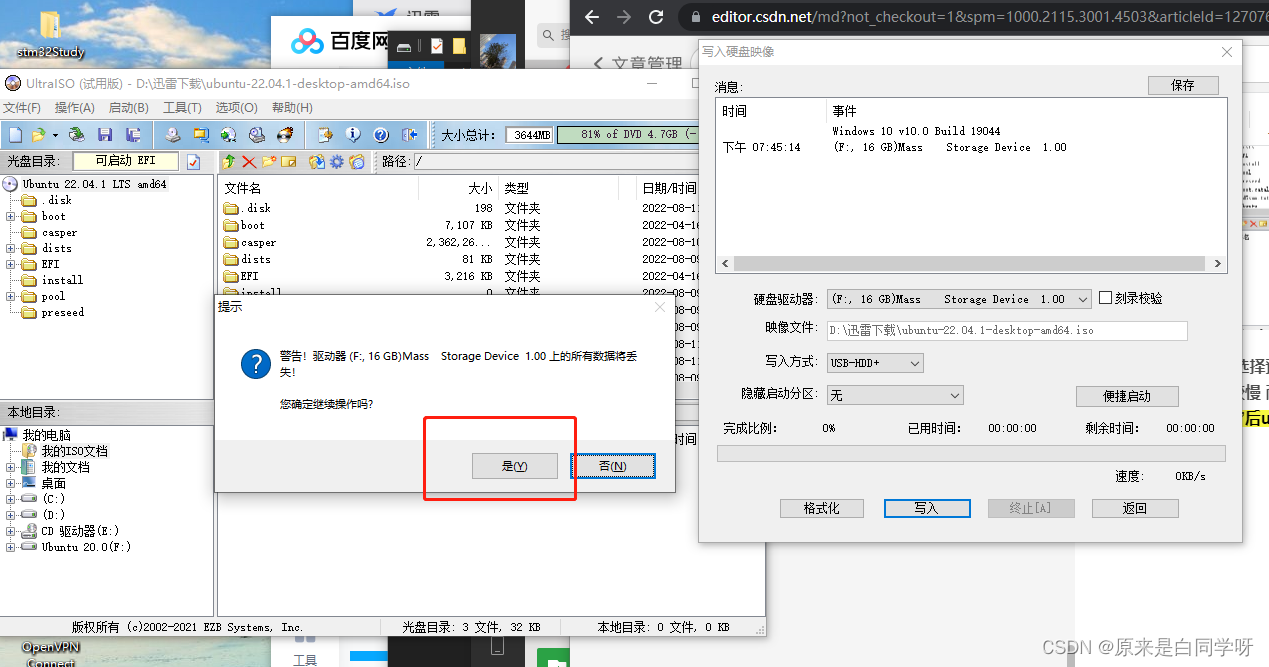Open the 启动(B) menu
Image resolution: width=1269 pixels, height=667 pixels.
[x=128, y=108]
